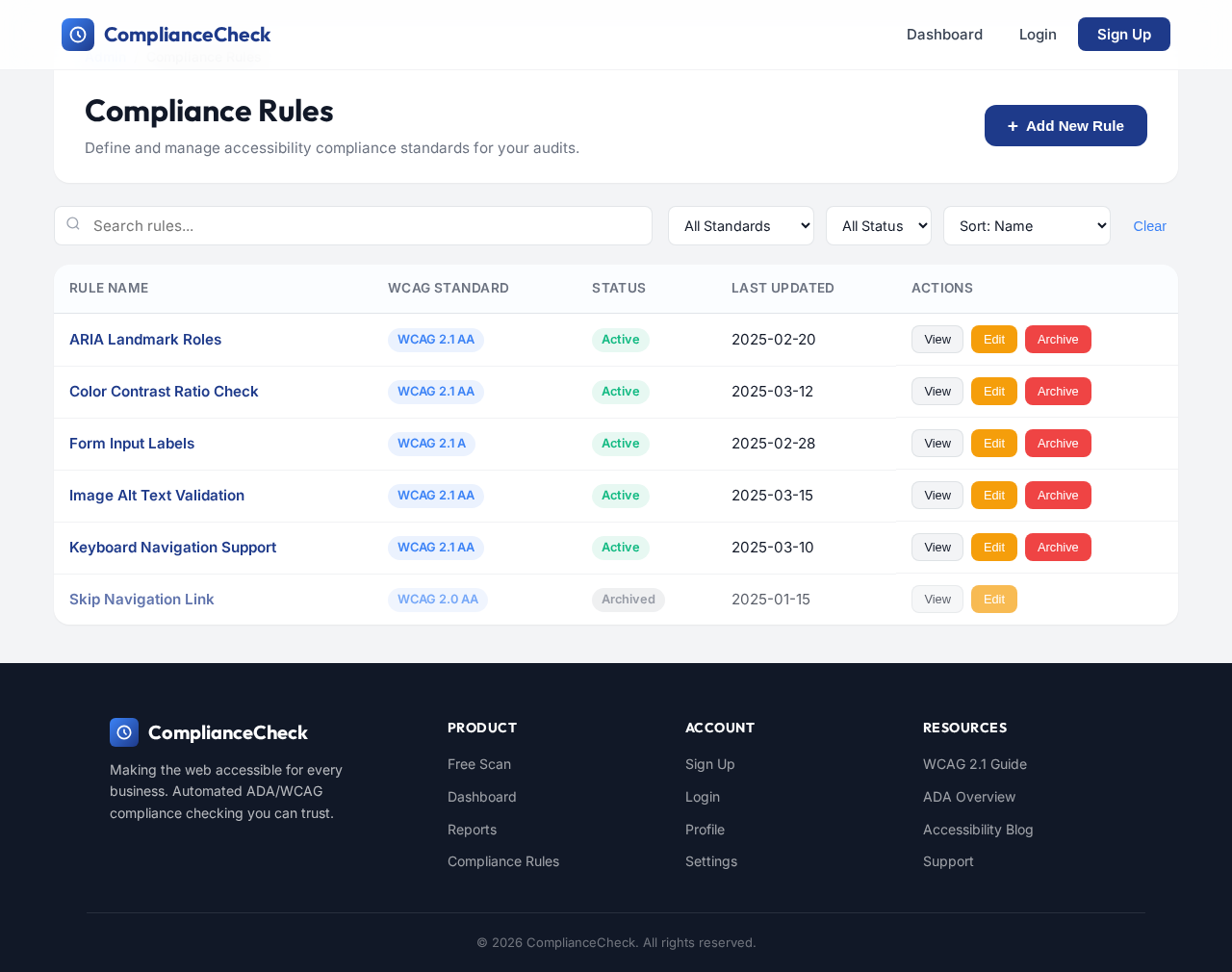Click the Archived status badge
Screen dimensions: 1232x972
pyautogui.click(x=629, y=600)
